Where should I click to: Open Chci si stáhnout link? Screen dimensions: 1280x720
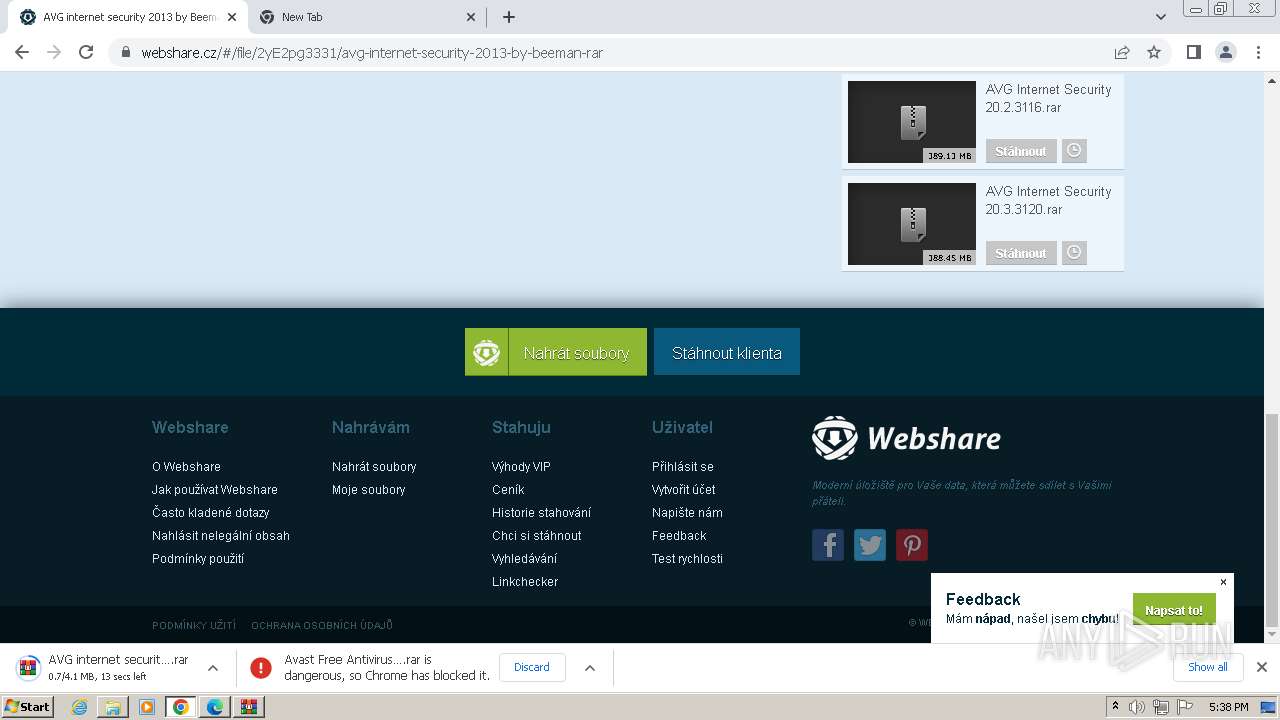(537, 536)
